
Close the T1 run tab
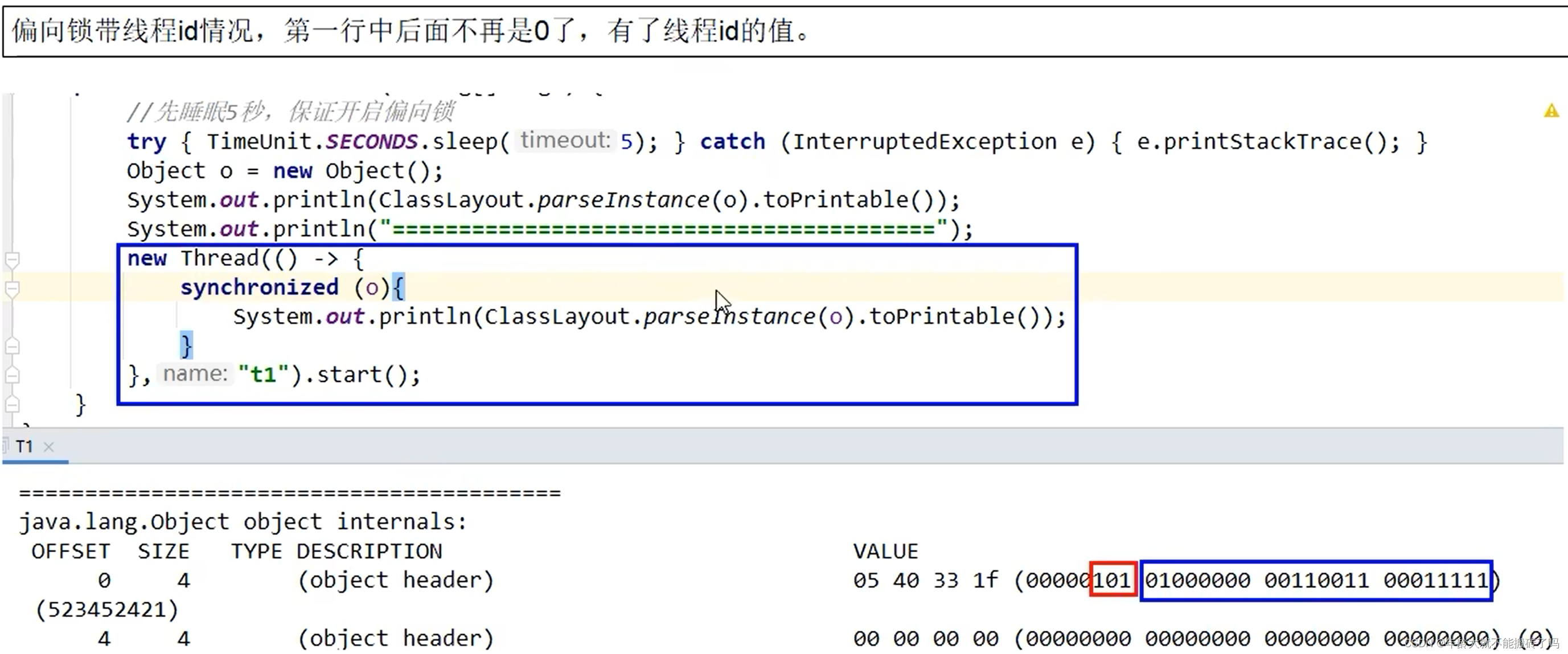coord(50,447)
